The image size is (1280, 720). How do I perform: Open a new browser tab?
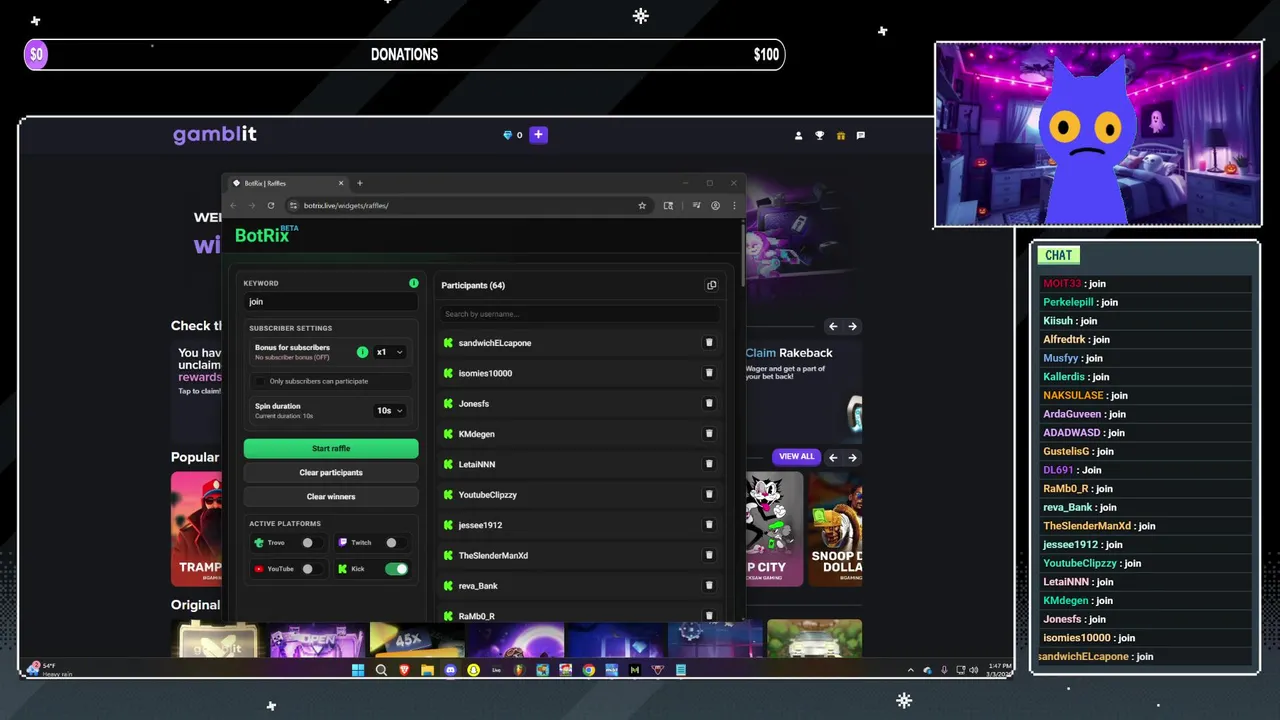[x=360, y=183]
